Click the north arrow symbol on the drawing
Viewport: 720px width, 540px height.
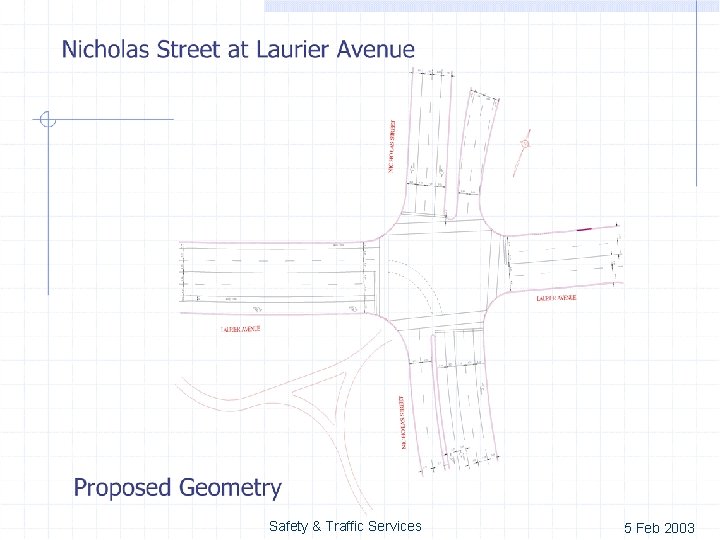pyautogui.click(x=522, y=153)
